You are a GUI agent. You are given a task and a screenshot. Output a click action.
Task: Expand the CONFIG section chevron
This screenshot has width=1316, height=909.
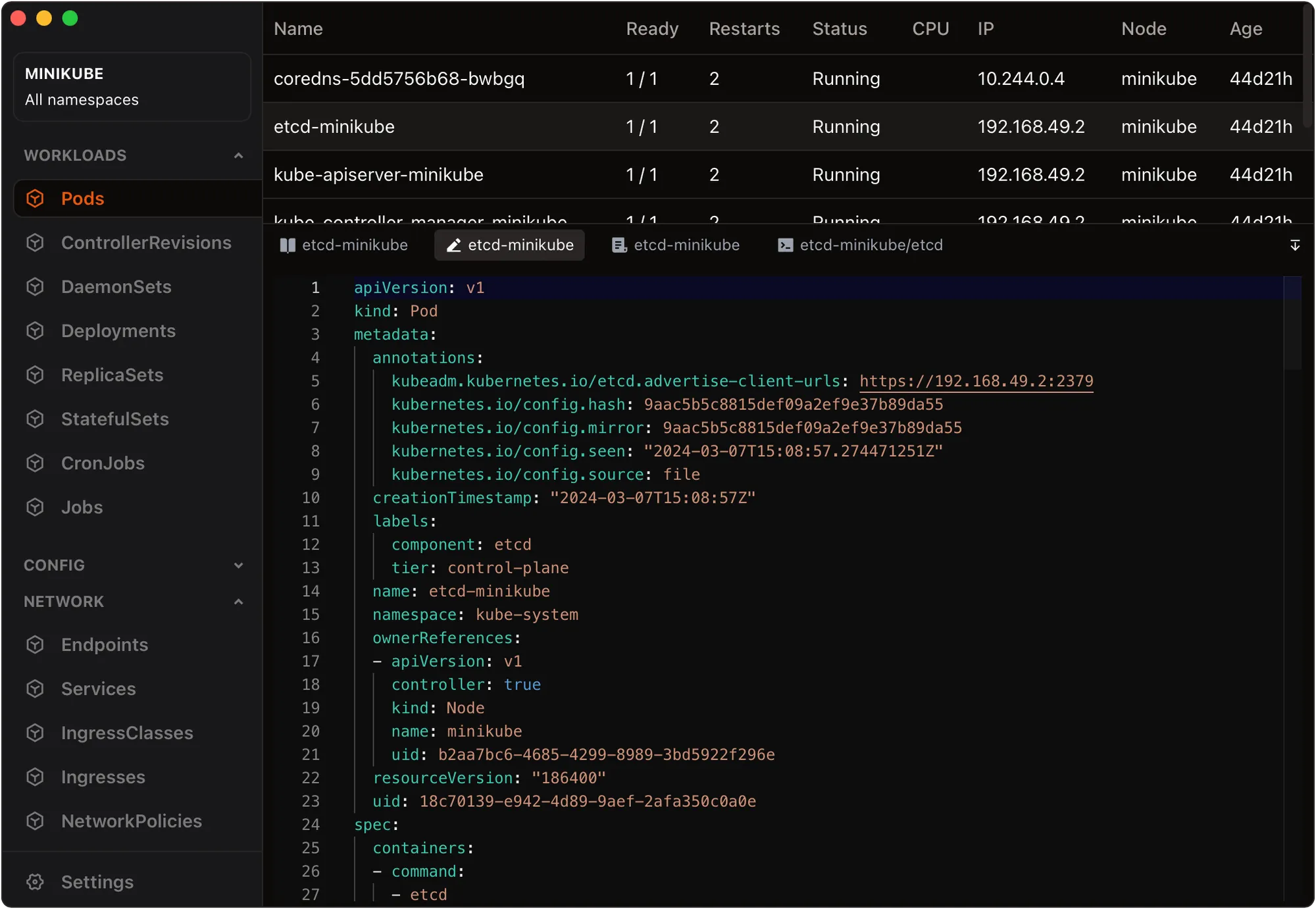click(x=239, y=565)
